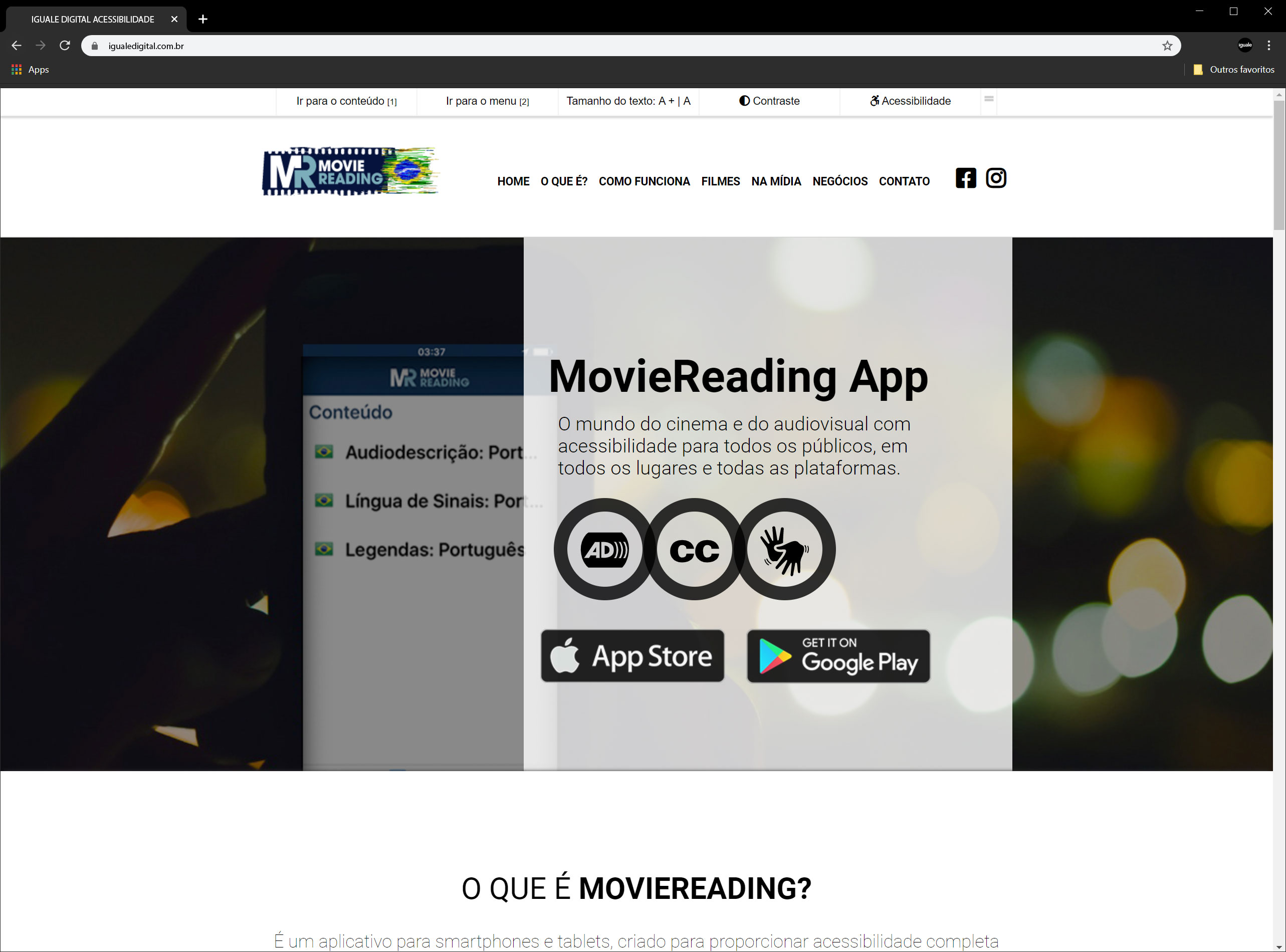Screen dimensions: 1286x952
Task: Click the MovieReading logo
Action: (351, 172)
